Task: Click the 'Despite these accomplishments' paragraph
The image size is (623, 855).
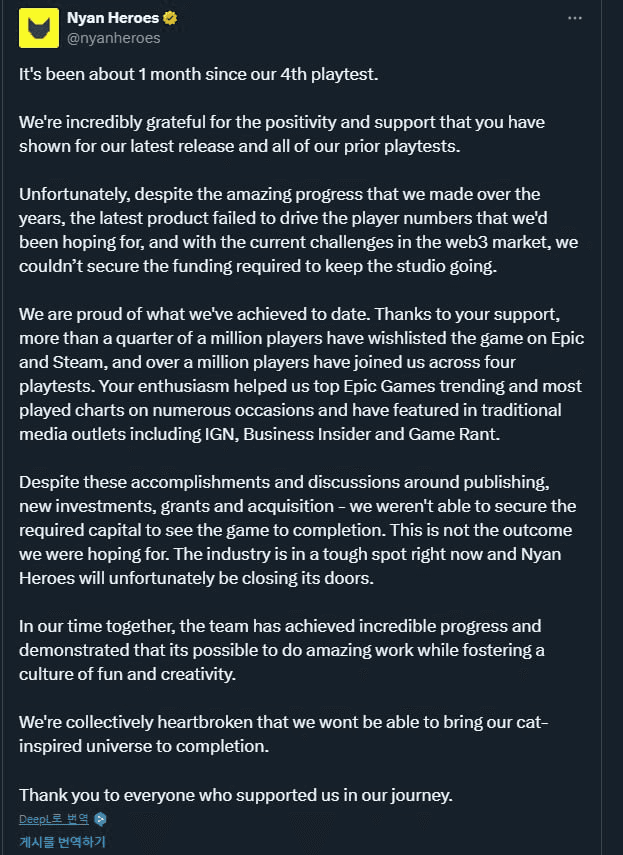Action: (298, 530)
